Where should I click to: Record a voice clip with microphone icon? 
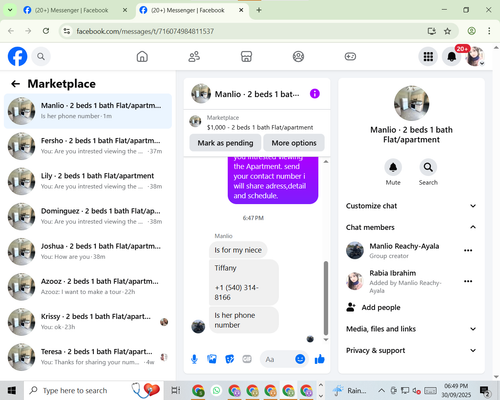(194, 359)
